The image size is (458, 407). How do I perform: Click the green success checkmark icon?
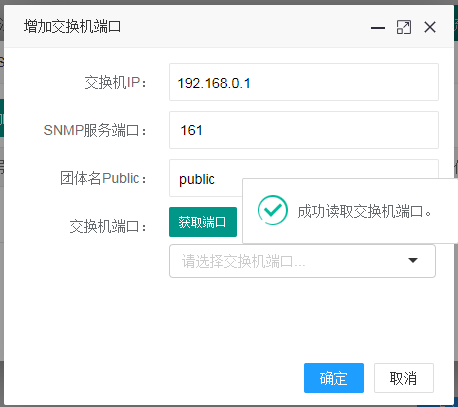[x=273, y=210]
